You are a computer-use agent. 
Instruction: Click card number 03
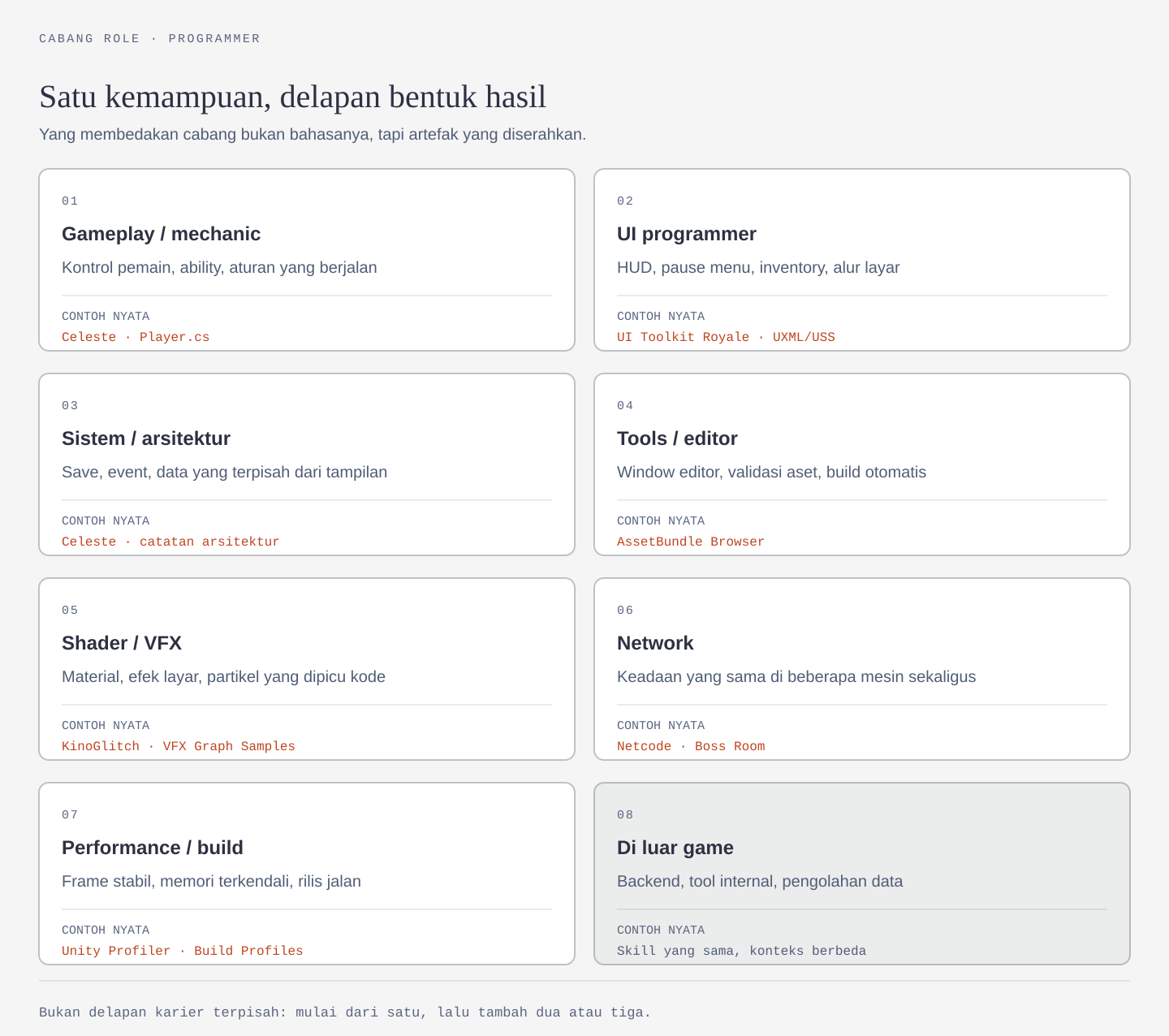click(x=70, y=405)
